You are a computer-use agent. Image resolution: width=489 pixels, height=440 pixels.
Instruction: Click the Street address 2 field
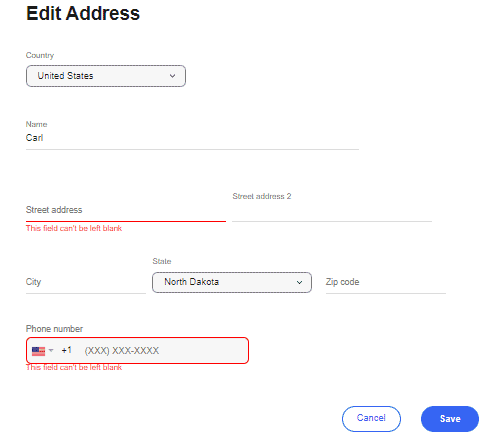pos(332,211)
